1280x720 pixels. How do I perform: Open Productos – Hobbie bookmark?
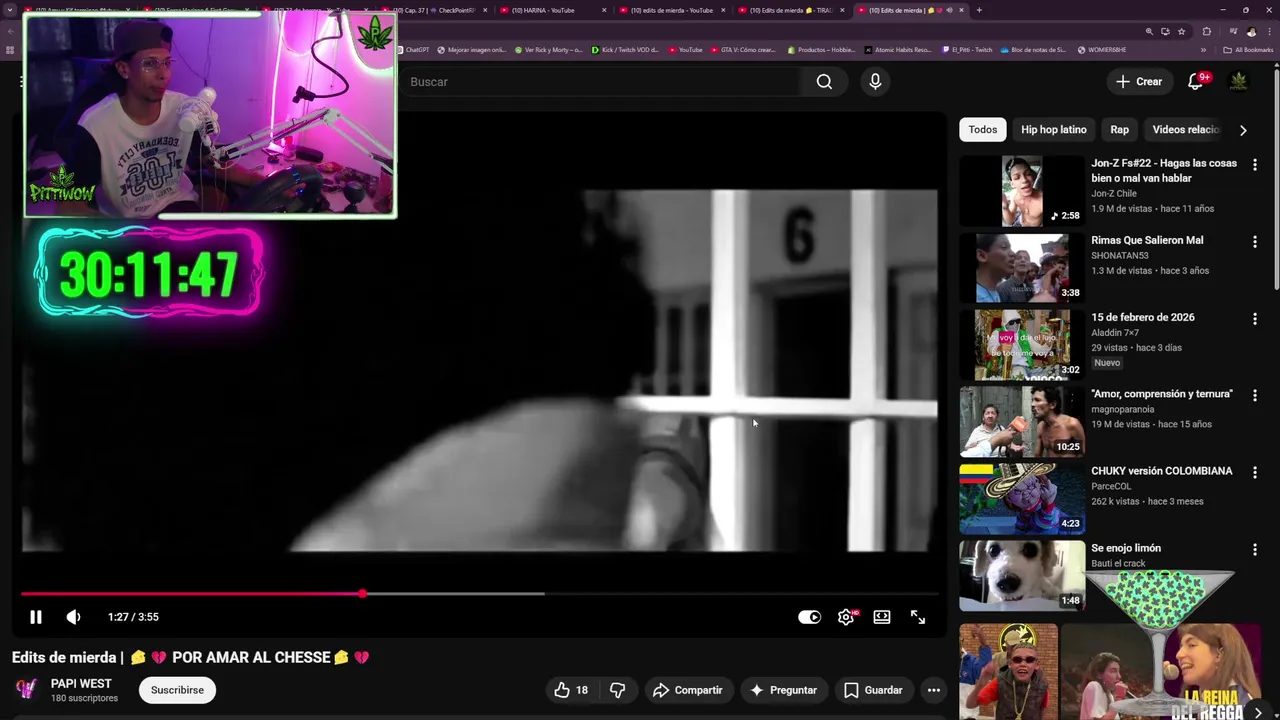click(821, 49)
